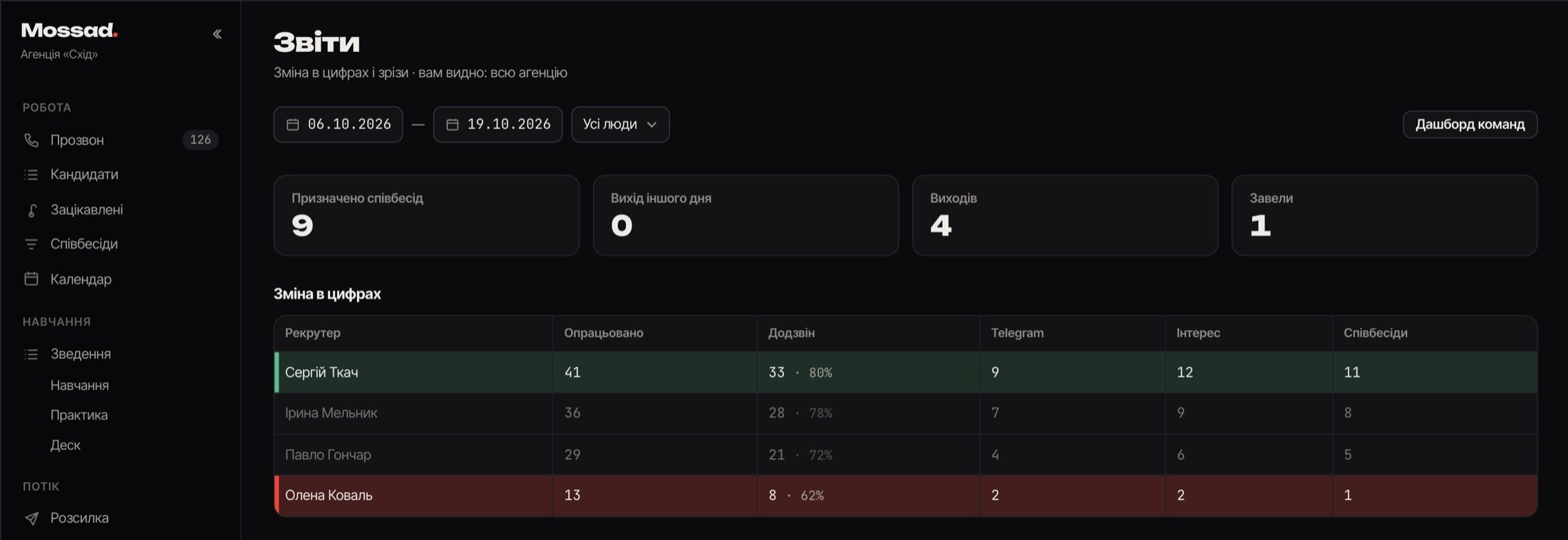Click the hook icon beside Зацікавлені
Screen dimensions: 1568x540
point(31,209)
